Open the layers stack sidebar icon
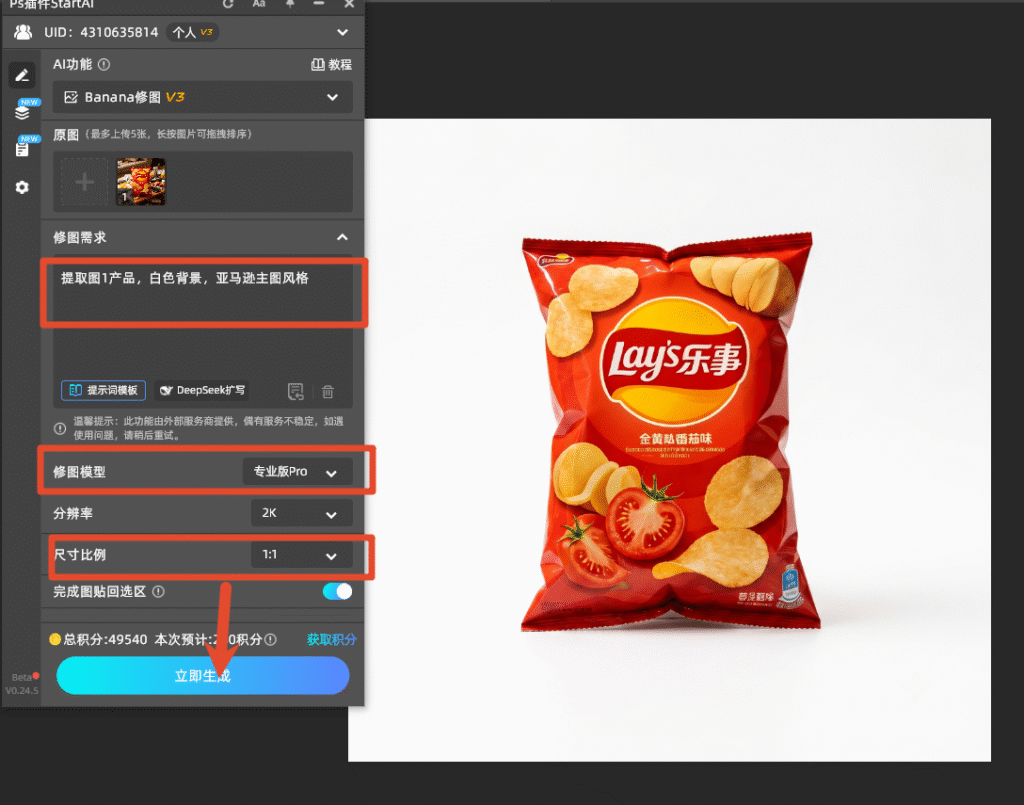1024x805 pixels. pyautogui.click(x=22, y=112)
